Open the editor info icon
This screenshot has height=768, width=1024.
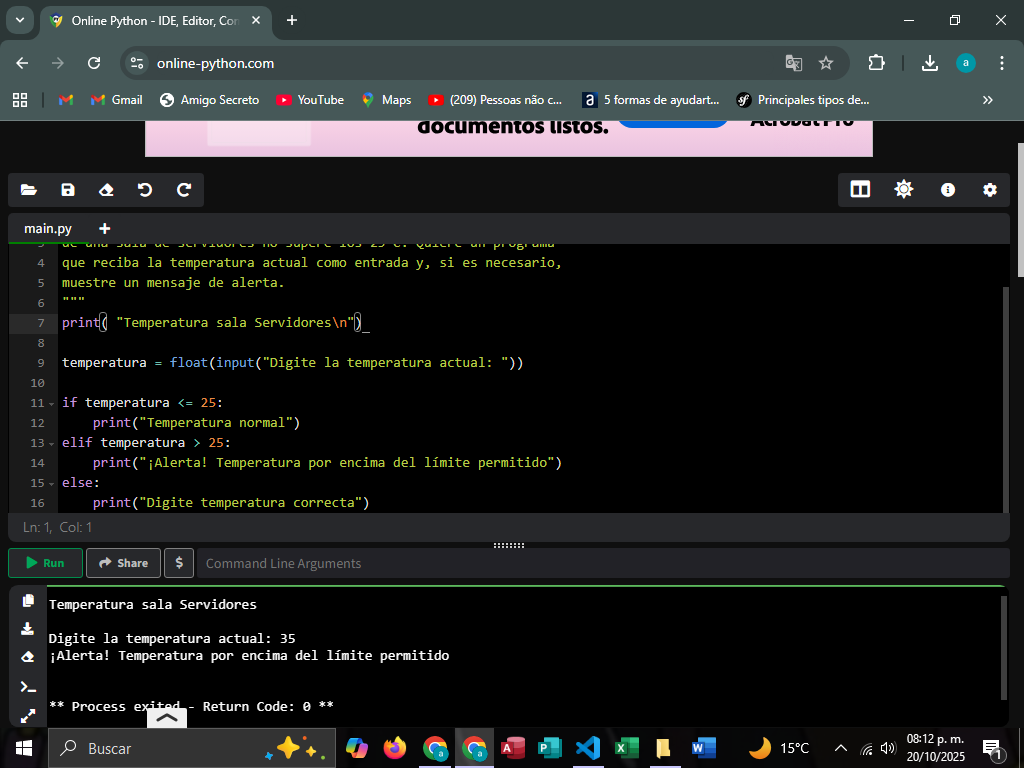coord(948,190)
